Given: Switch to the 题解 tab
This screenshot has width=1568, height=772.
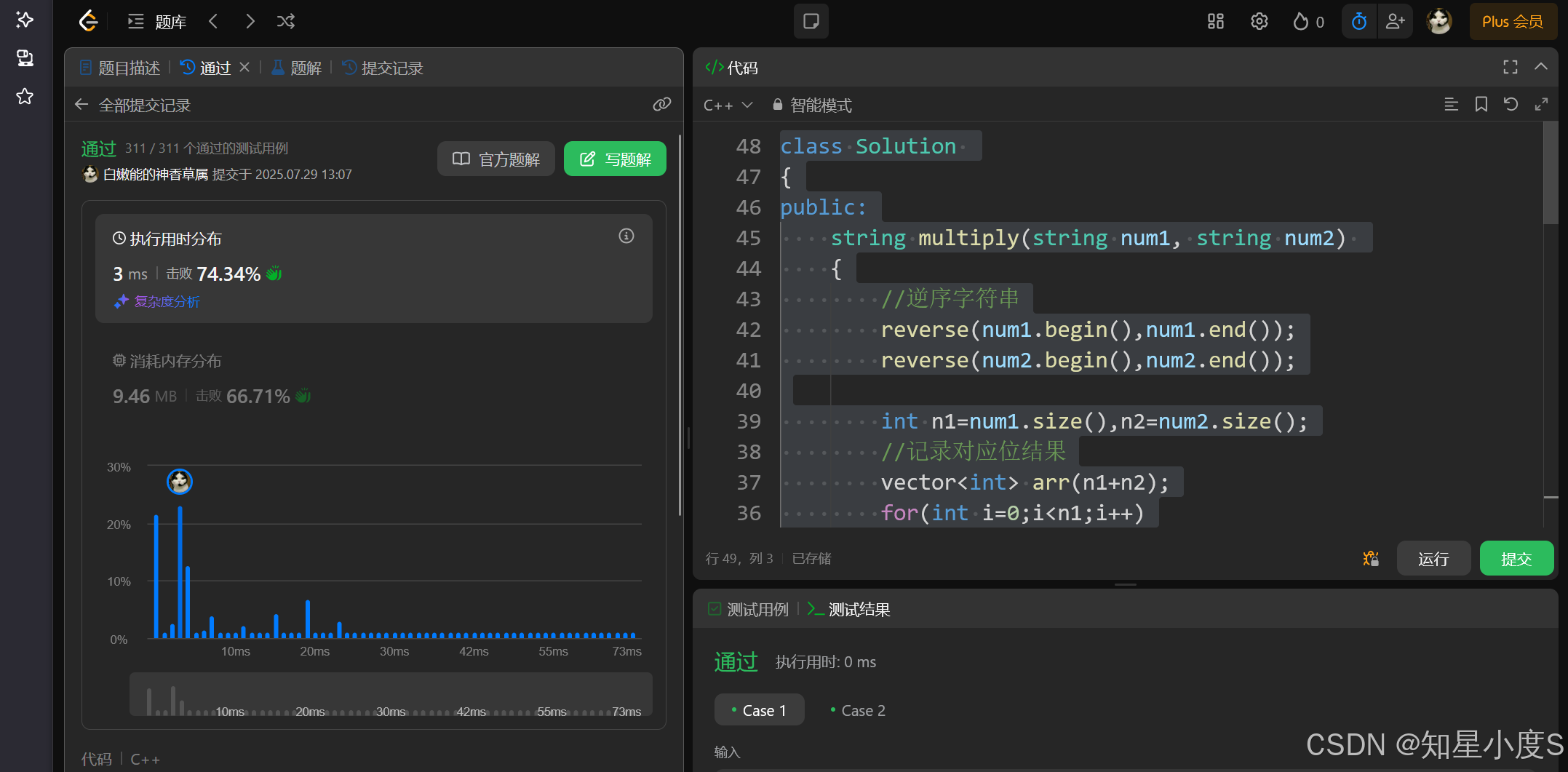Looking at the screenshot, I should coord(296,68).
